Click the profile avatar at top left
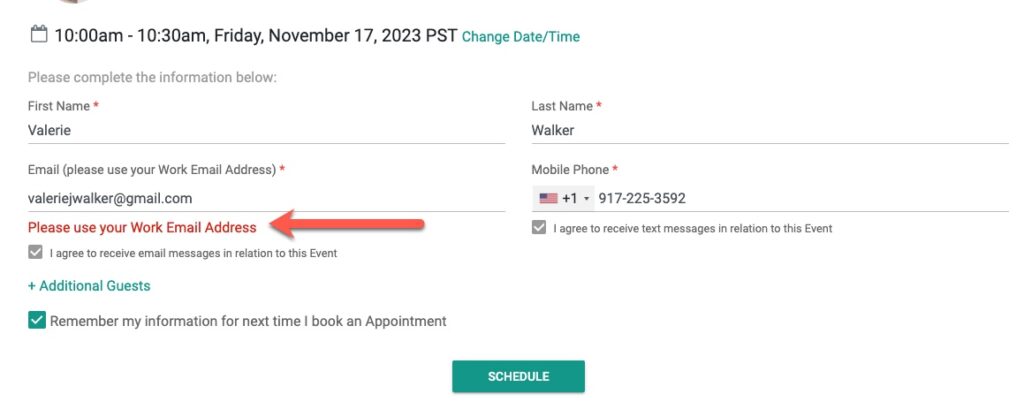Screen dimensions: 1024x417 coord(72,1)
